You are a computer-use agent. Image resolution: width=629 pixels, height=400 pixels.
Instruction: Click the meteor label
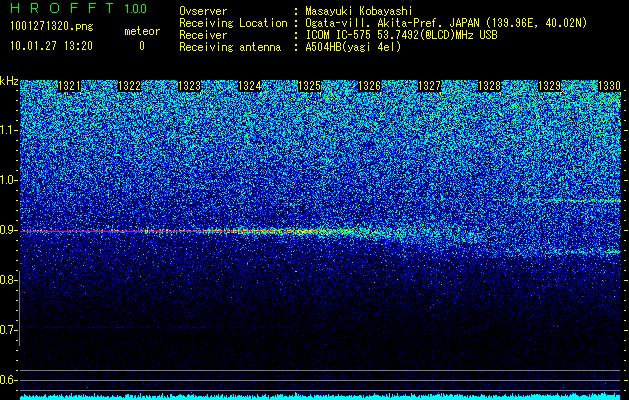click(142, 31)
